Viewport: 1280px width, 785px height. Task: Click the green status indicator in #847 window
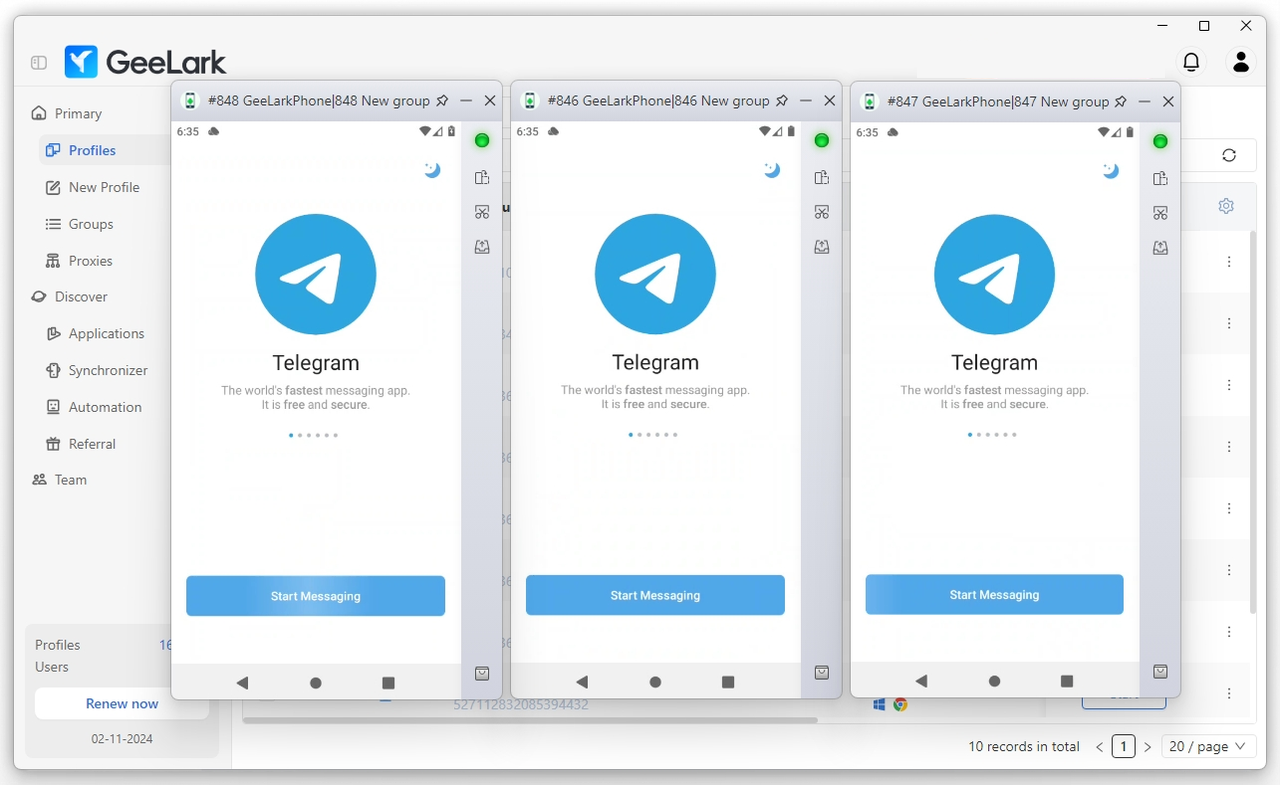coord(1160,141)
